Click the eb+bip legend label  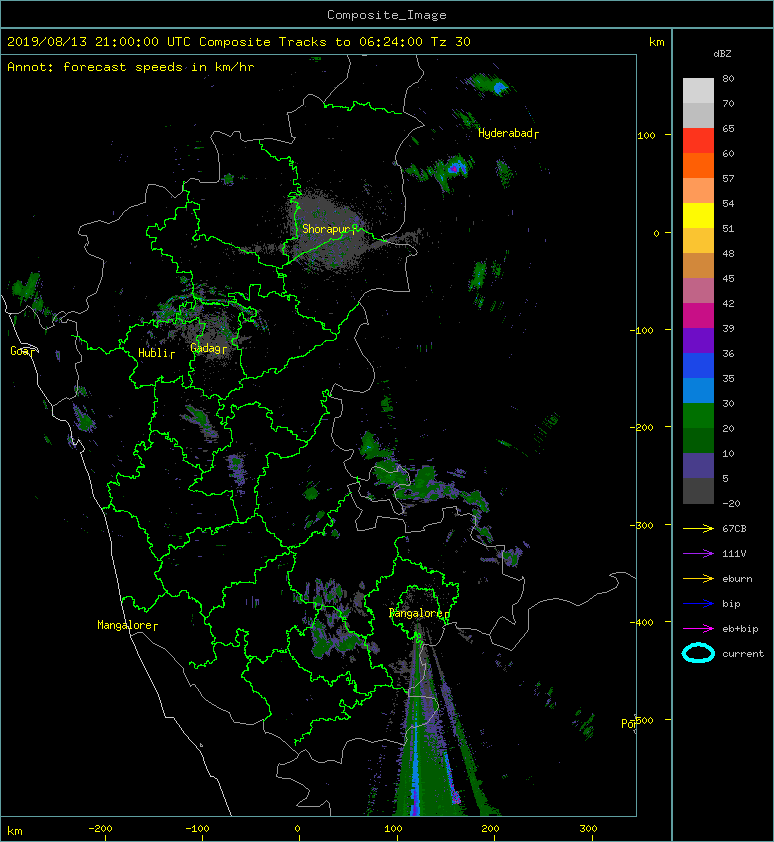pos(740,629)
